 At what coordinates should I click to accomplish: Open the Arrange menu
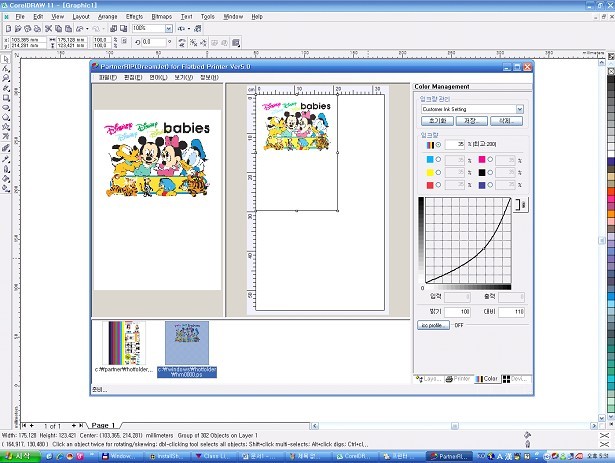pyautogui.click(x=107, y=16)
